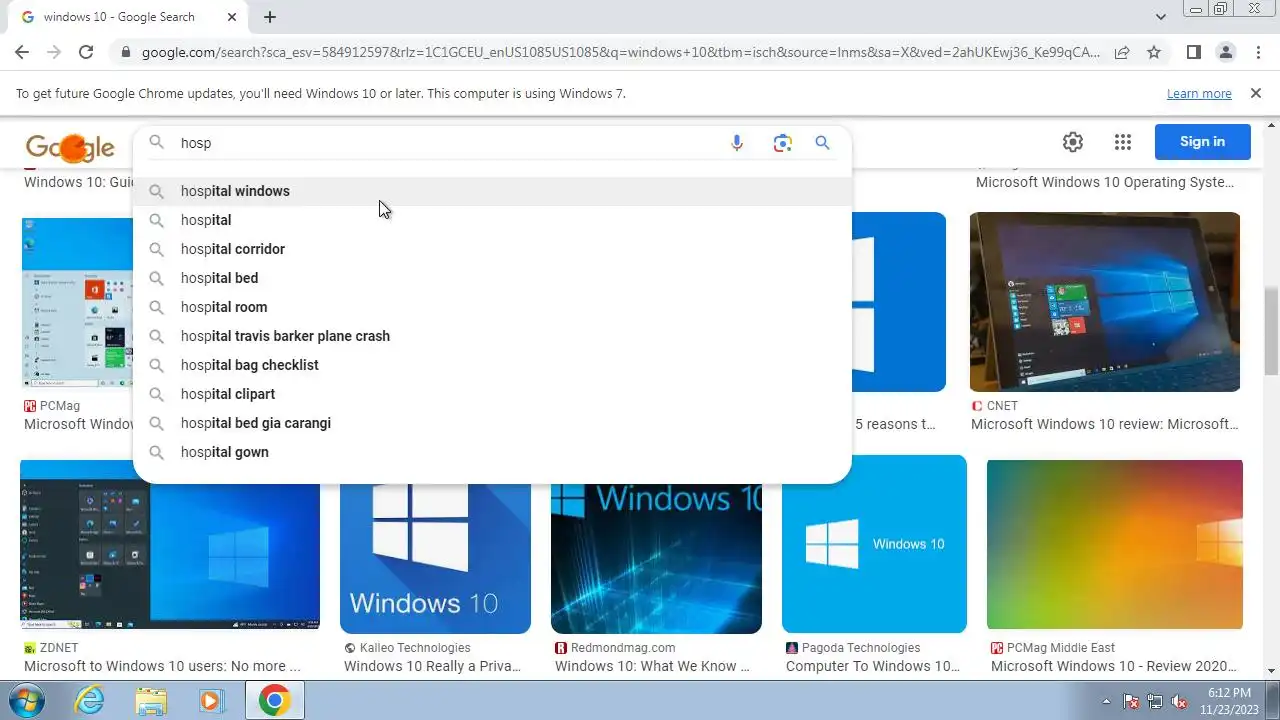Bookmark this tab with star icon
Viewport: 1280px width, 720px height.
tap(1154, 52)
